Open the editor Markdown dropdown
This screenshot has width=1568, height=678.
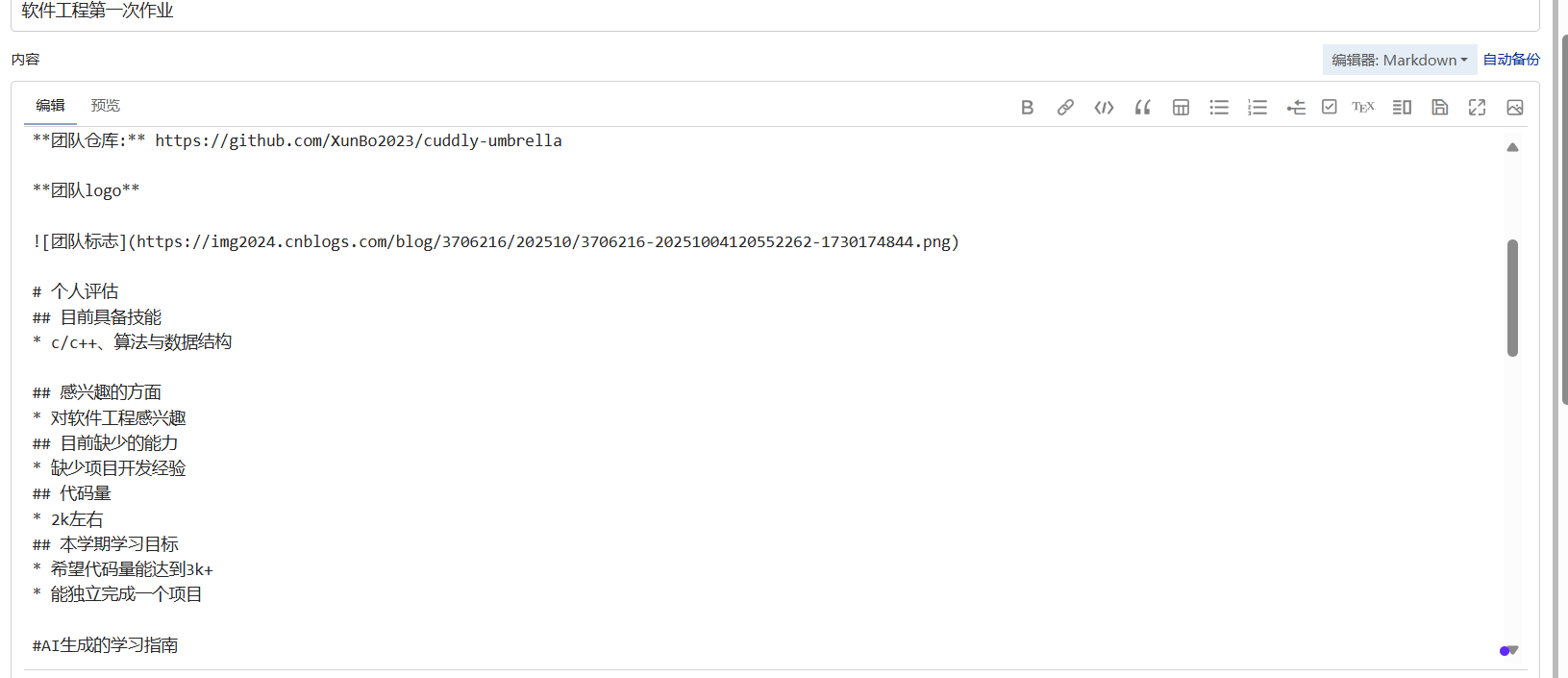[x=1400, y=60]
